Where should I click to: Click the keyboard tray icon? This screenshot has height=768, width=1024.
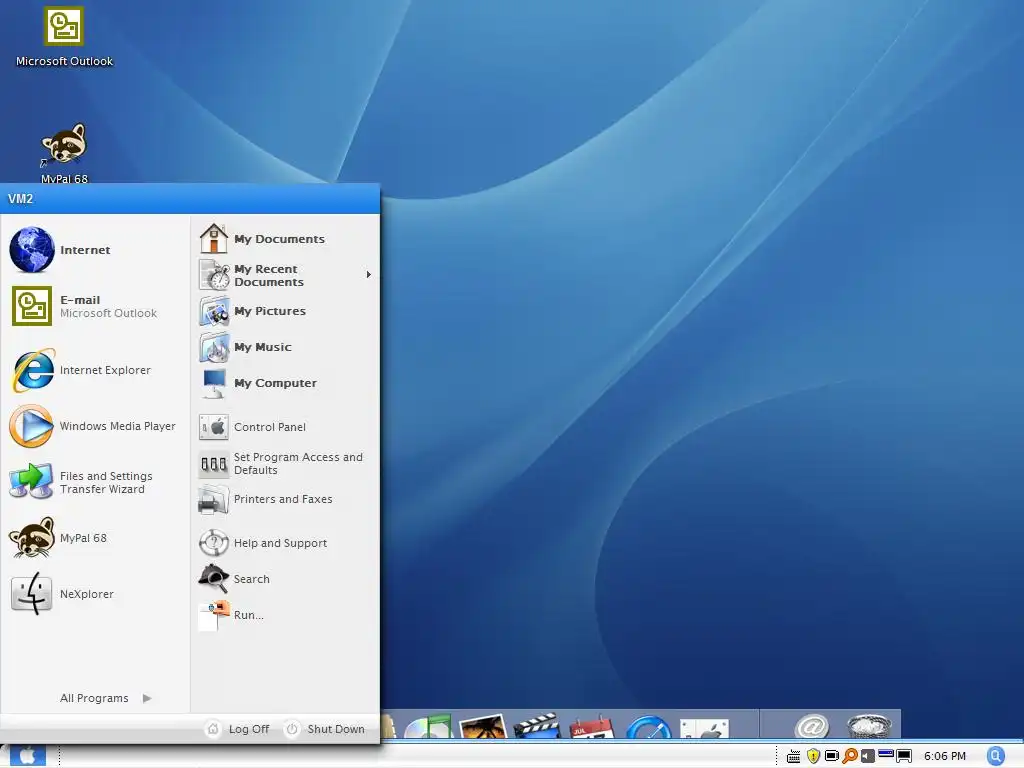pos(793,756)
